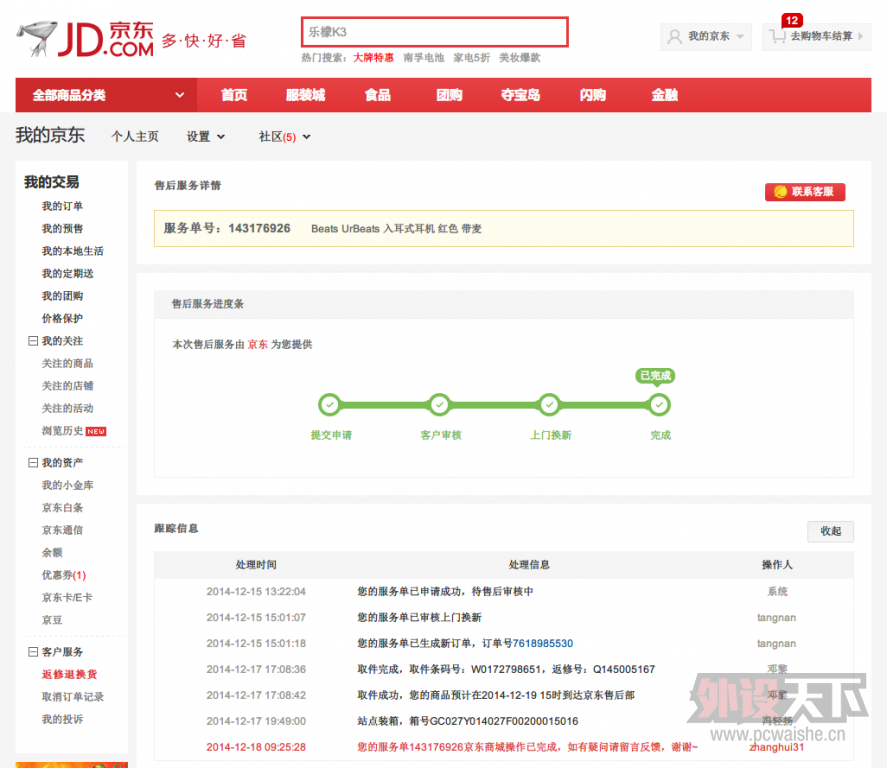Viewport: 887px width, 768px height.
Task: Click the NEW badge next to 浏览历史
Action: (x=96, y=432)
